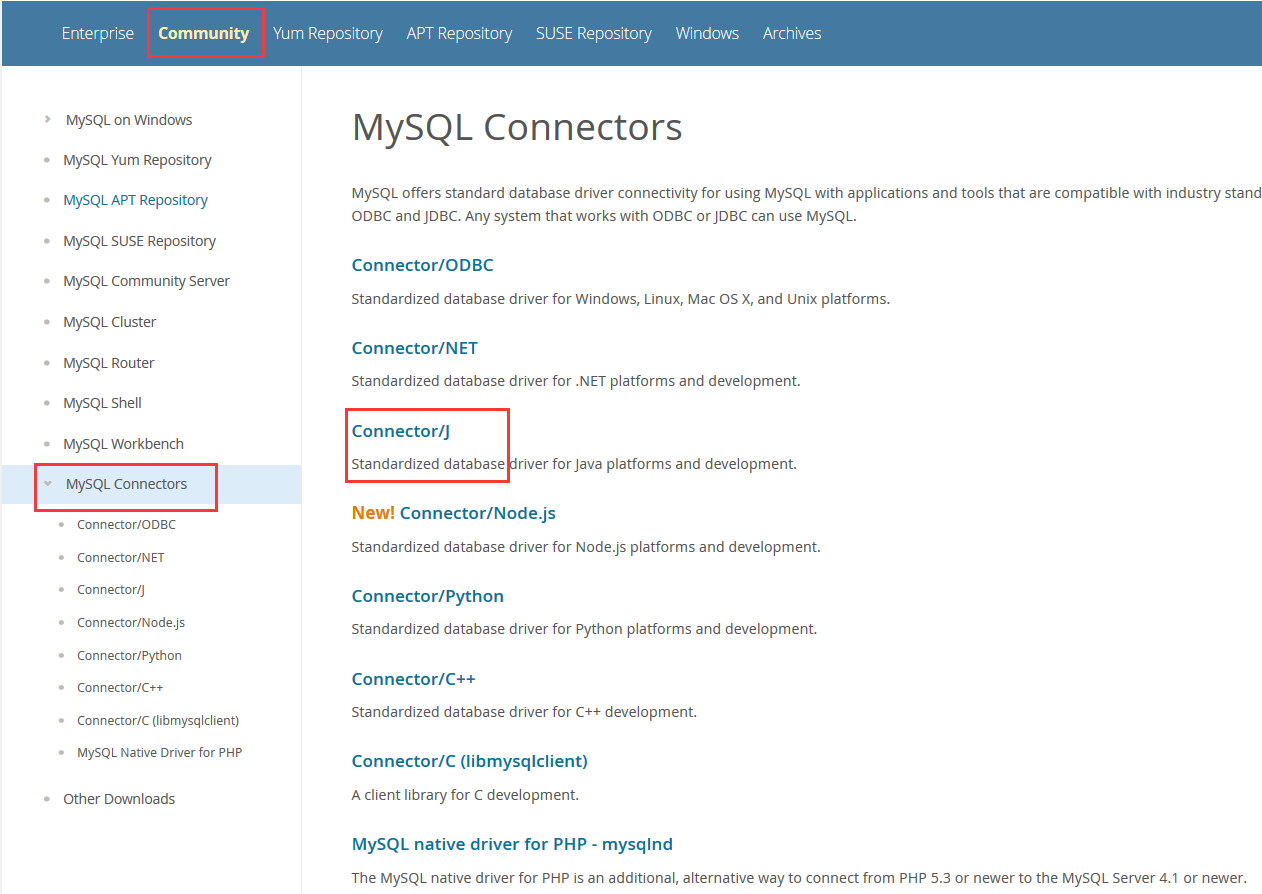
Task: Open the SUSE Repository tab
Action: tap(593, 33)
